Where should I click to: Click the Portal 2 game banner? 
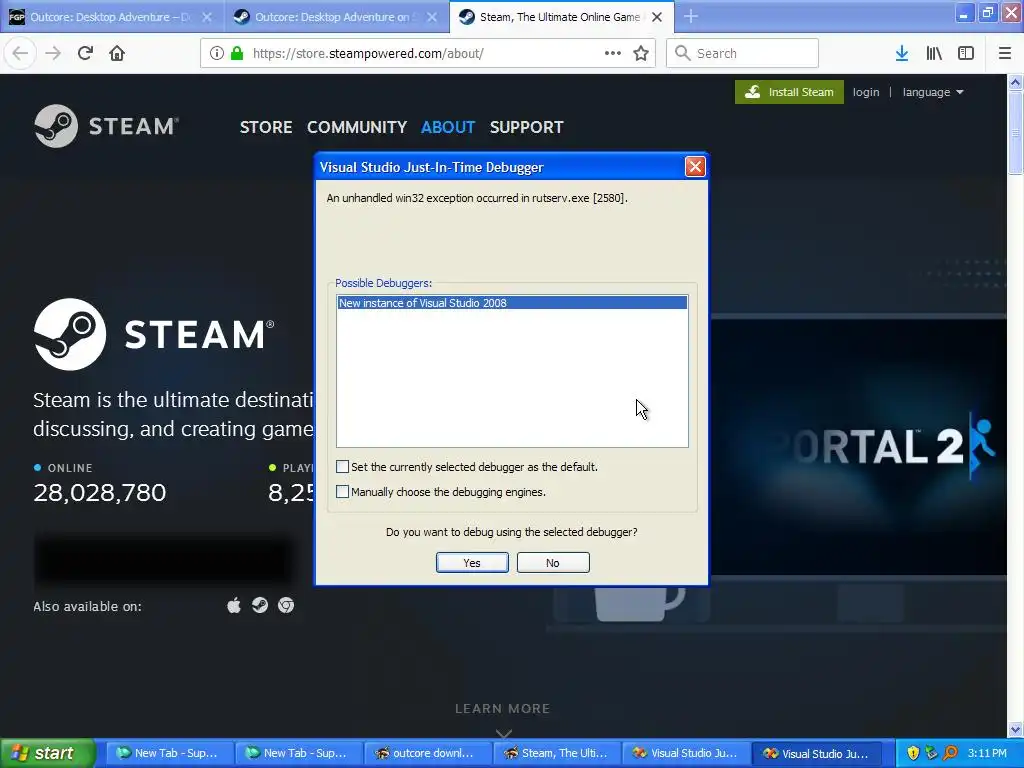pyautogui.click(x=858, y=447)
